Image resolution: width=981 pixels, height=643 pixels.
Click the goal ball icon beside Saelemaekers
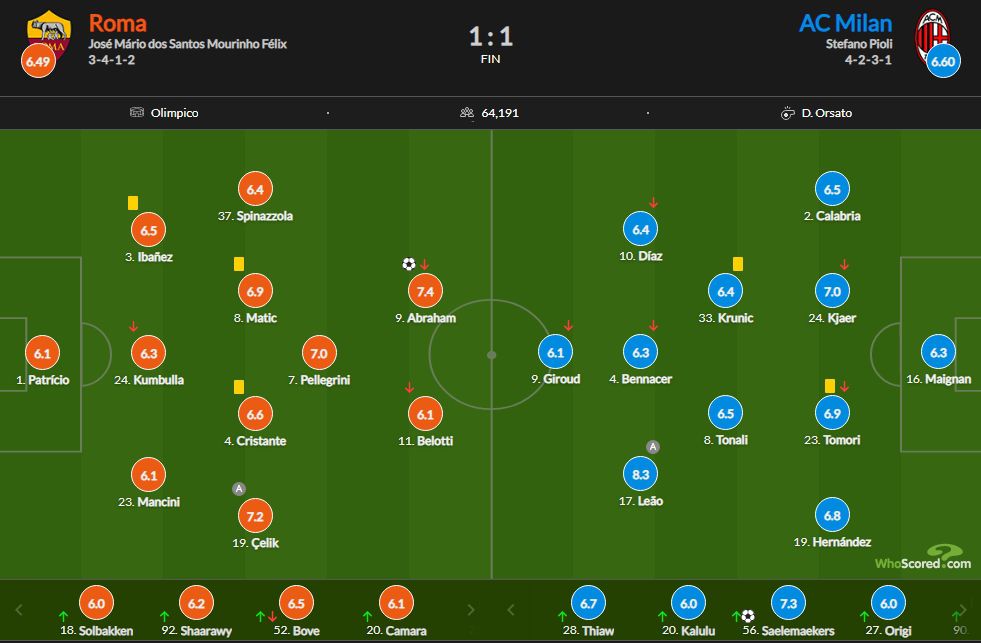748,616
